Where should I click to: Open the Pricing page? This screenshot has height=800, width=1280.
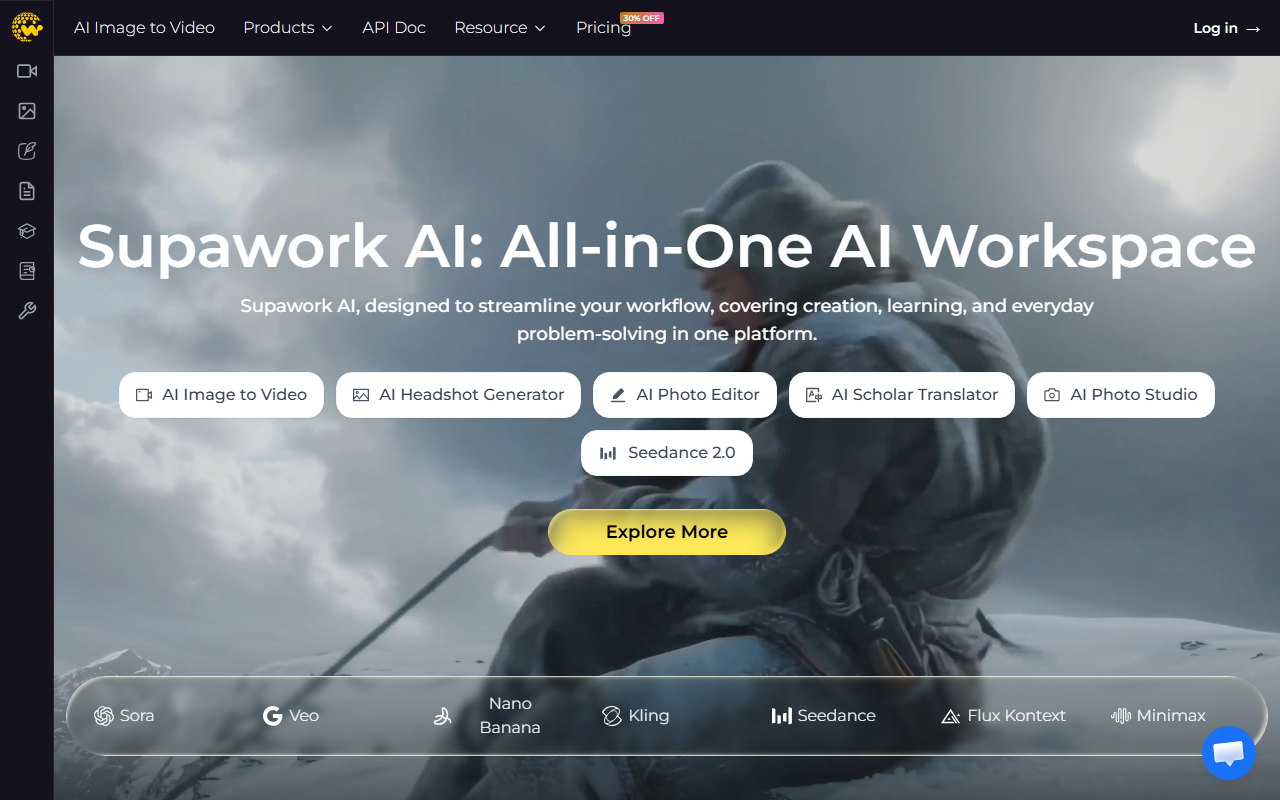click(603, 28)
